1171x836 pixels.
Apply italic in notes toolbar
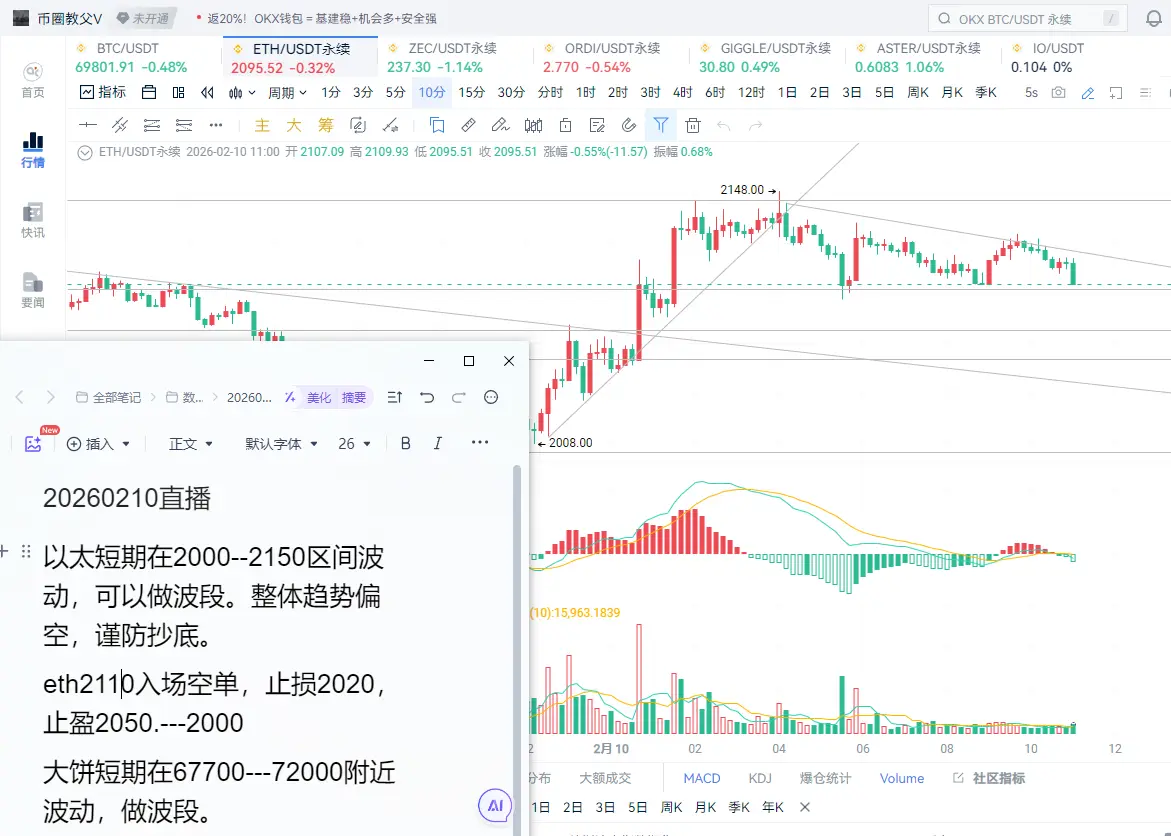[x=438, y=443]
